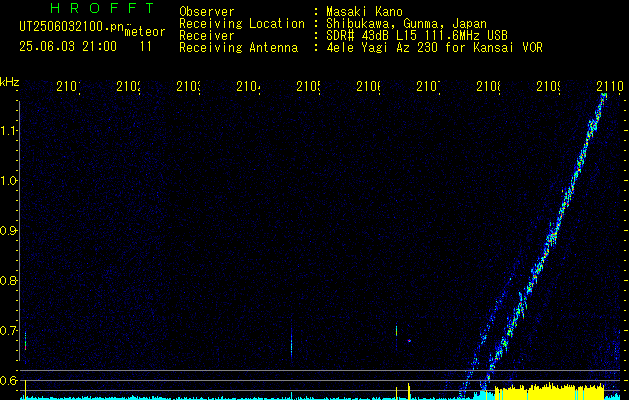
Task: Click the 2102 time marker
Action: 128,86
